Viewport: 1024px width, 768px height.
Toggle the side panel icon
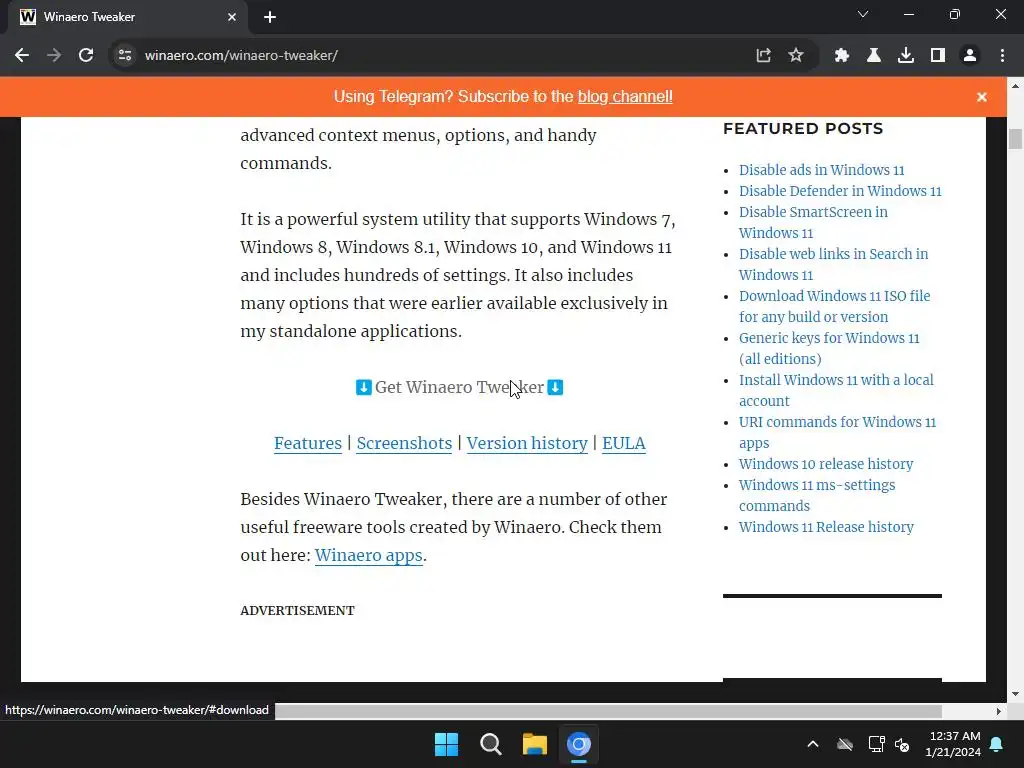pyautogui.click(x=938, y=56)
